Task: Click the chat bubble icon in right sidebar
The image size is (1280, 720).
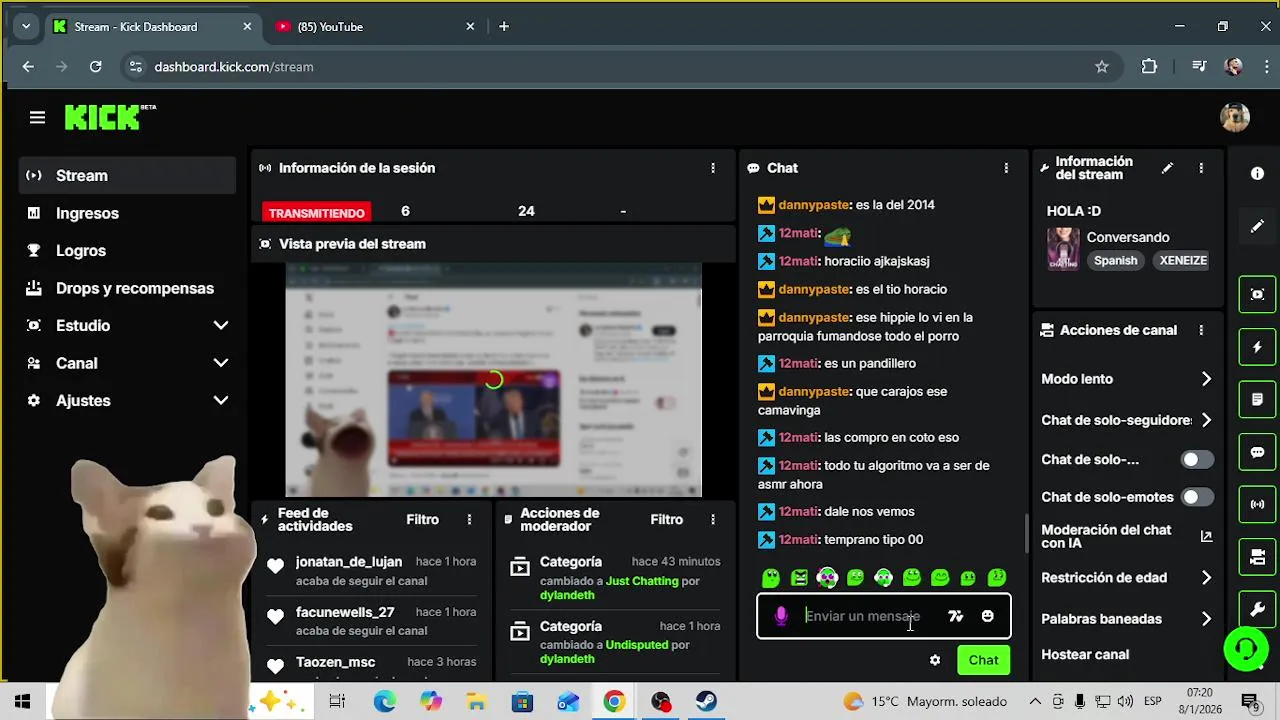Action: point(1257,452)
